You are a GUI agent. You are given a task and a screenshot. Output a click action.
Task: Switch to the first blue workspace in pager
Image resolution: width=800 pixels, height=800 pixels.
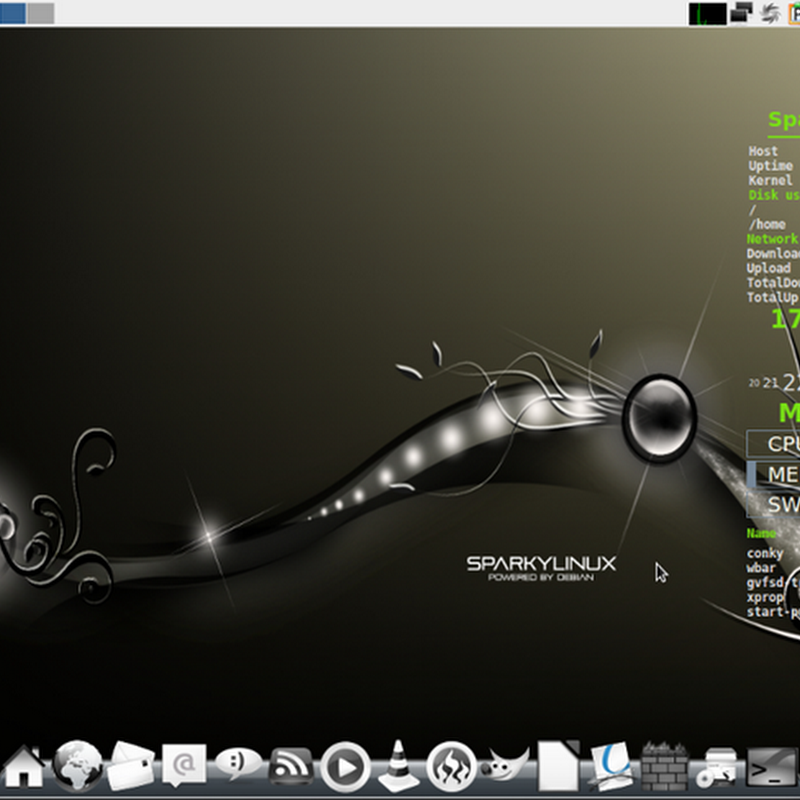(12, 13)
